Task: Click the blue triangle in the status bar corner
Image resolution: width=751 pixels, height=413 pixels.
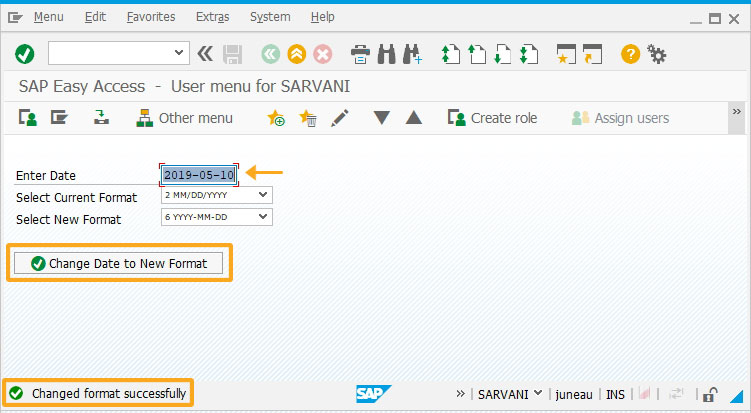Action: coord(736,396)
